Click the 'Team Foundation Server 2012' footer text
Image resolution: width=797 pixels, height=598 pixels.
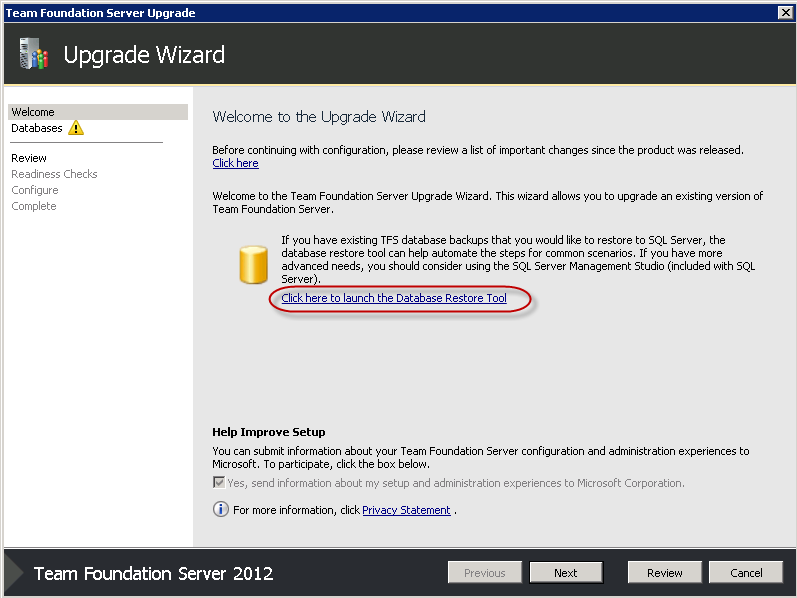pyautogui.click(x=154, y=574)
